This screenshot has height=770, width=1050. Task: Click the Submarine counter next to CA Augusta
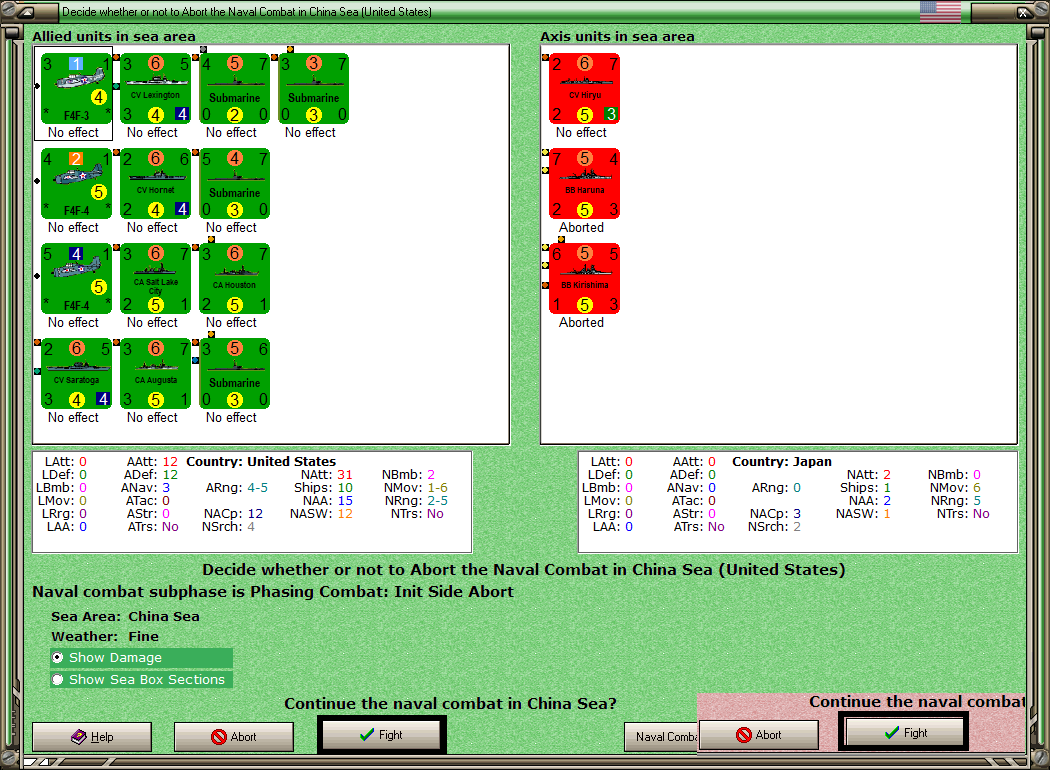click(x=234, y=374)
